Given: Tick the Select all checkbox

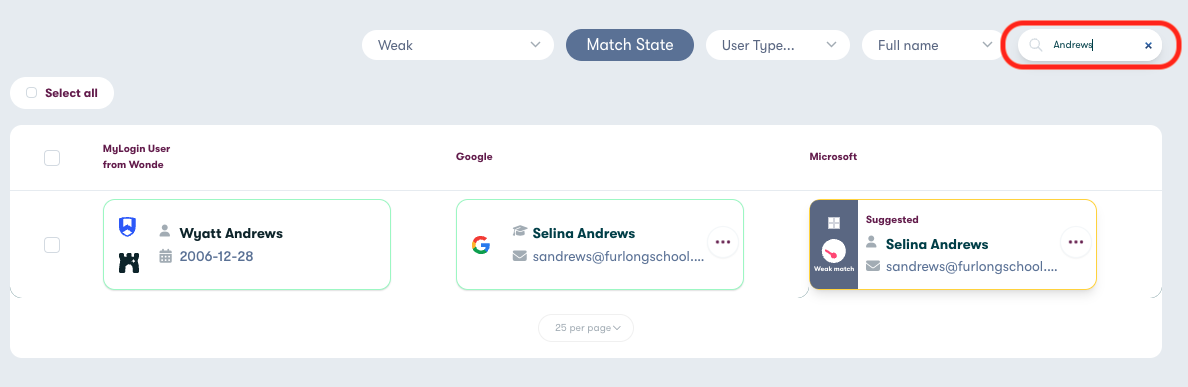Looking at the screenshot, I should click(x=31, y=93).
